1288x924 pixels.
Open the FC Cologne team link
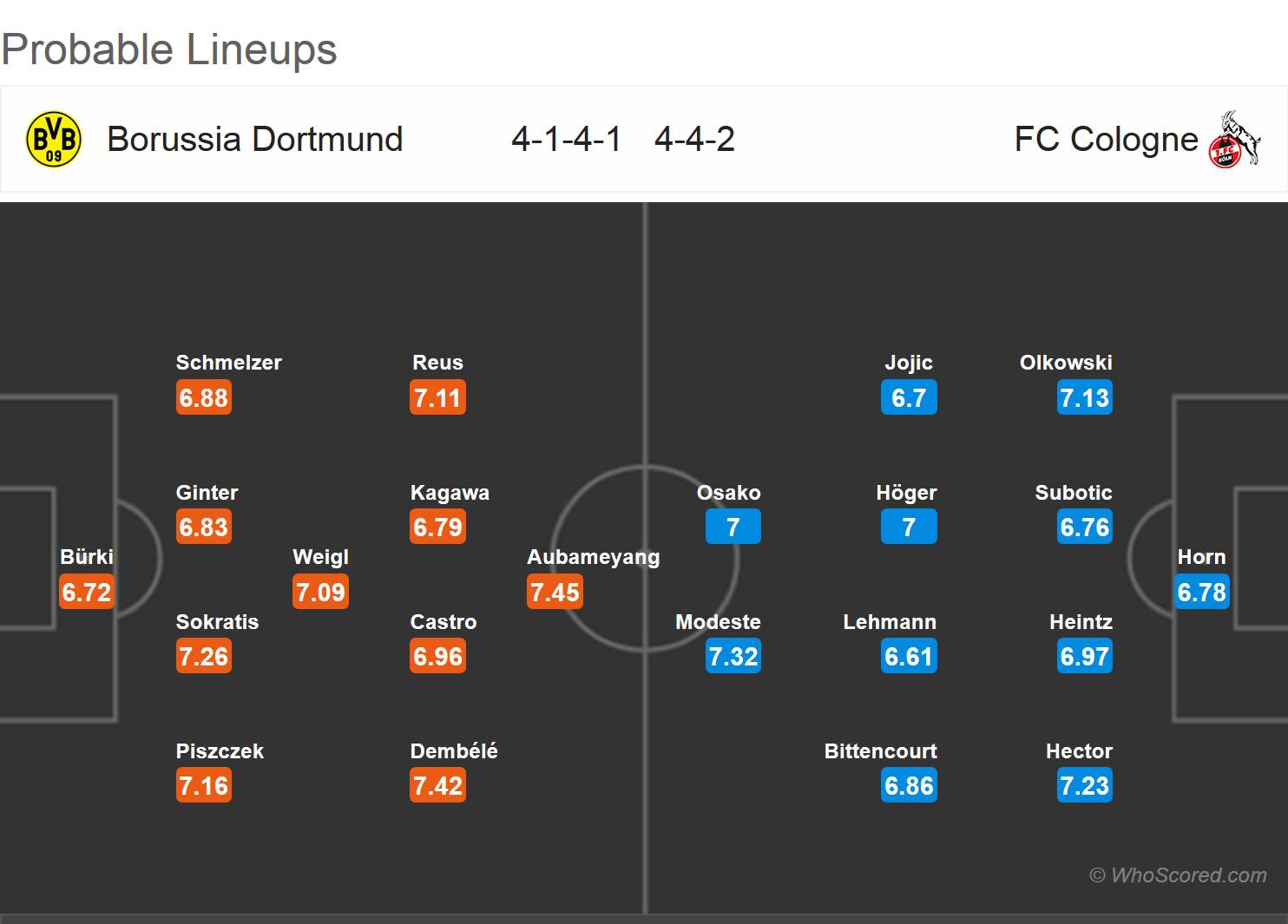click(1106, 139)
